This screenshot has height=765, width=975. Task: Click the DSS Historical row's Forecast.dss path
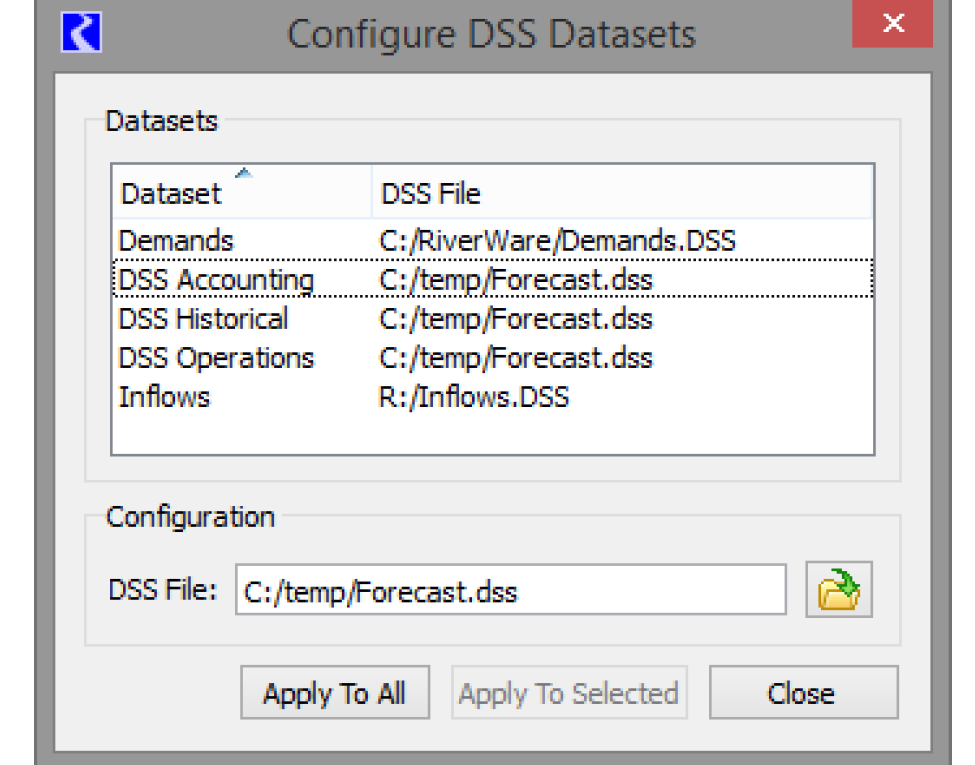(x=516, y=319)
